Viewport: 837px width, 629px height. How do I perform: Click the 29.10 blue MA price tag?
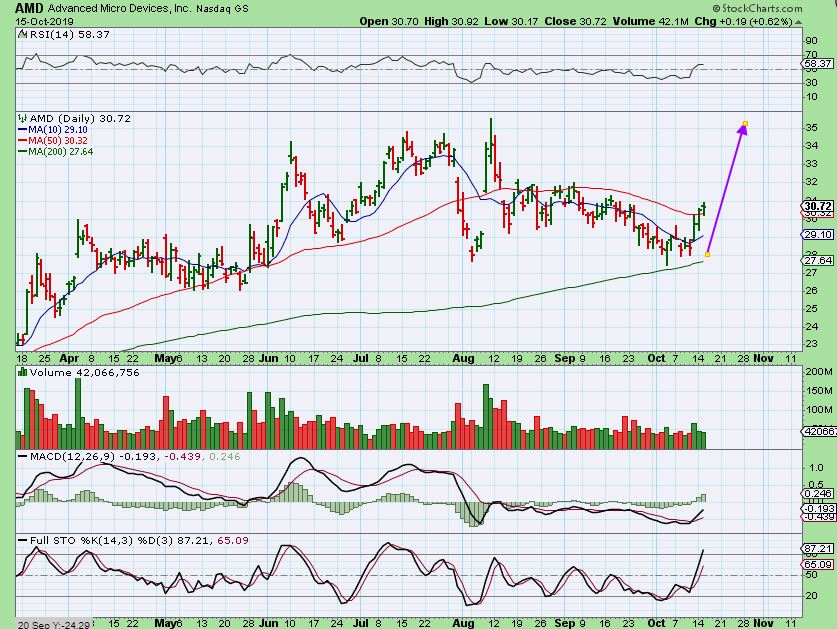coord(817,234)
